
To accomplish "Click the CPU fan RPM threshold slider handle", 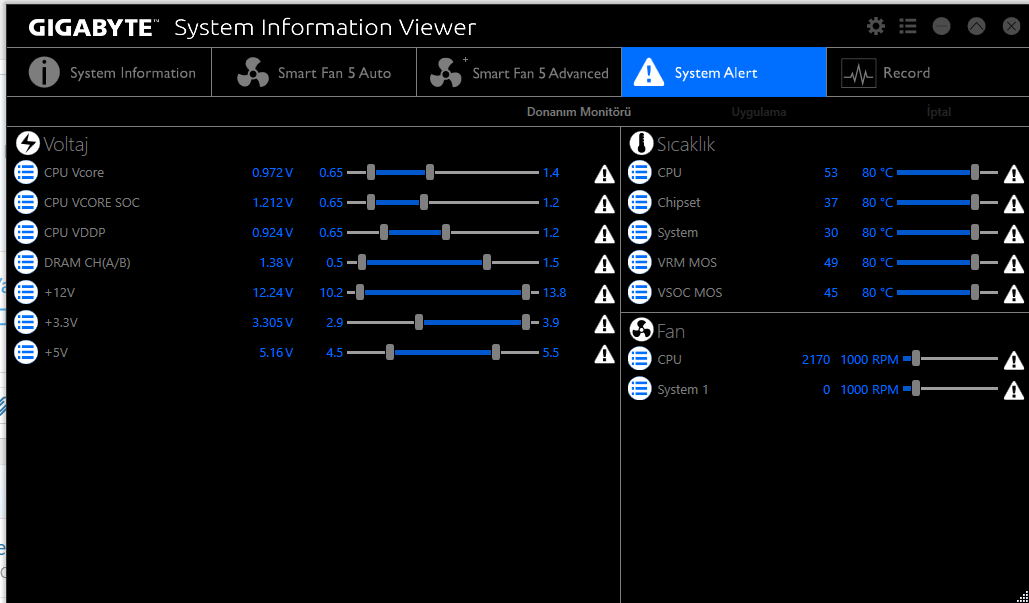I will pyautogui.click(x=915, y=359).
